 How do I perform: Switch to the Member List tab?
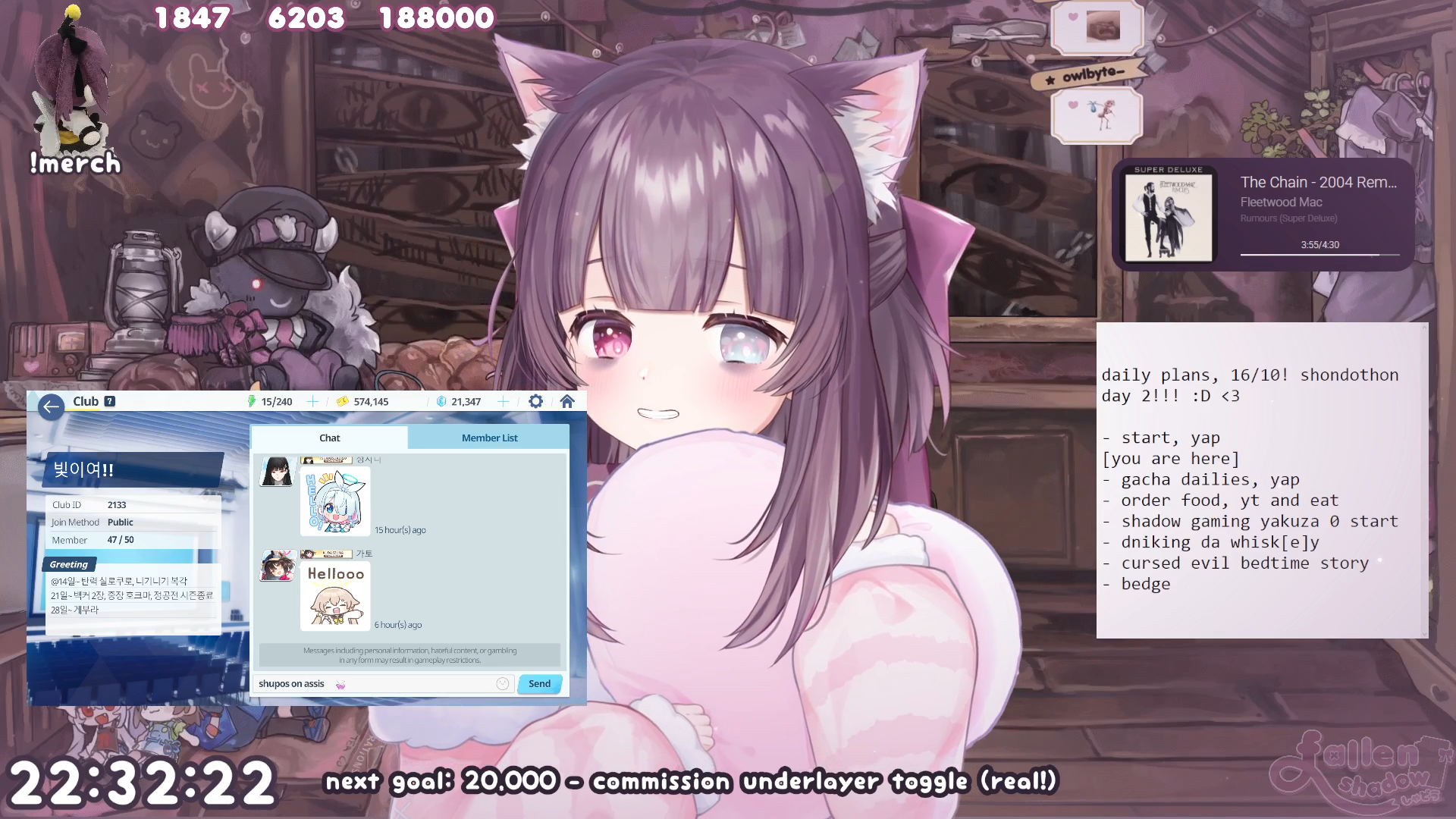coord(489,438)
